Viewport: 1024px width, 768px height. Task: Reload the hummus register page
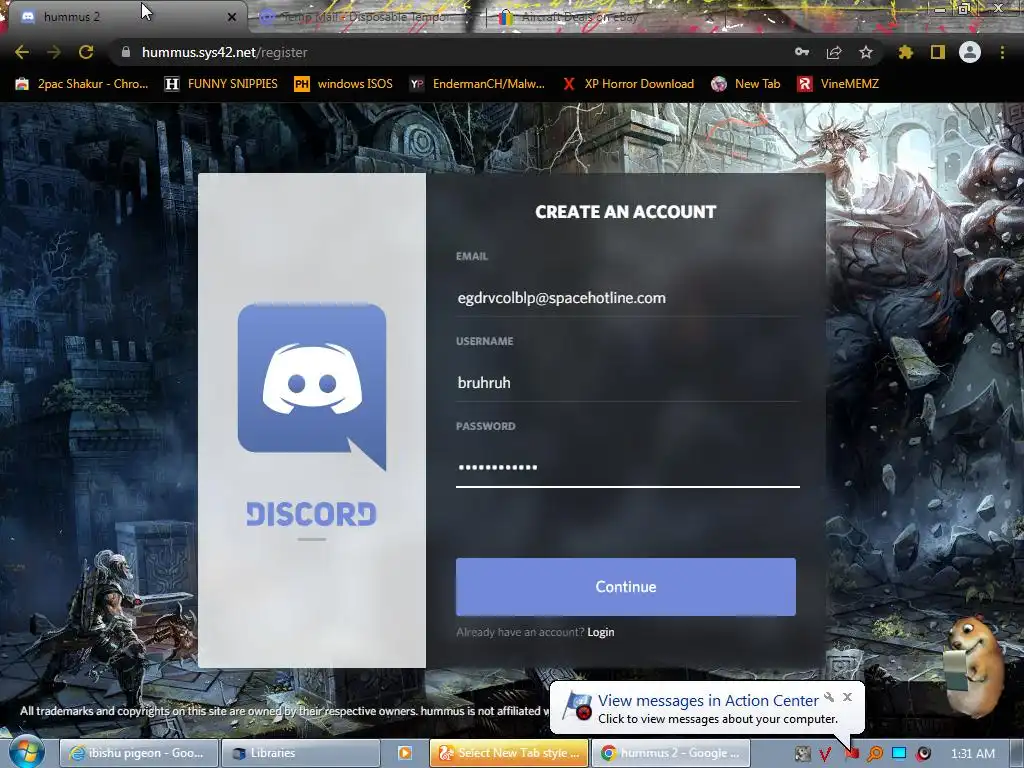click(x=86, y=52)
